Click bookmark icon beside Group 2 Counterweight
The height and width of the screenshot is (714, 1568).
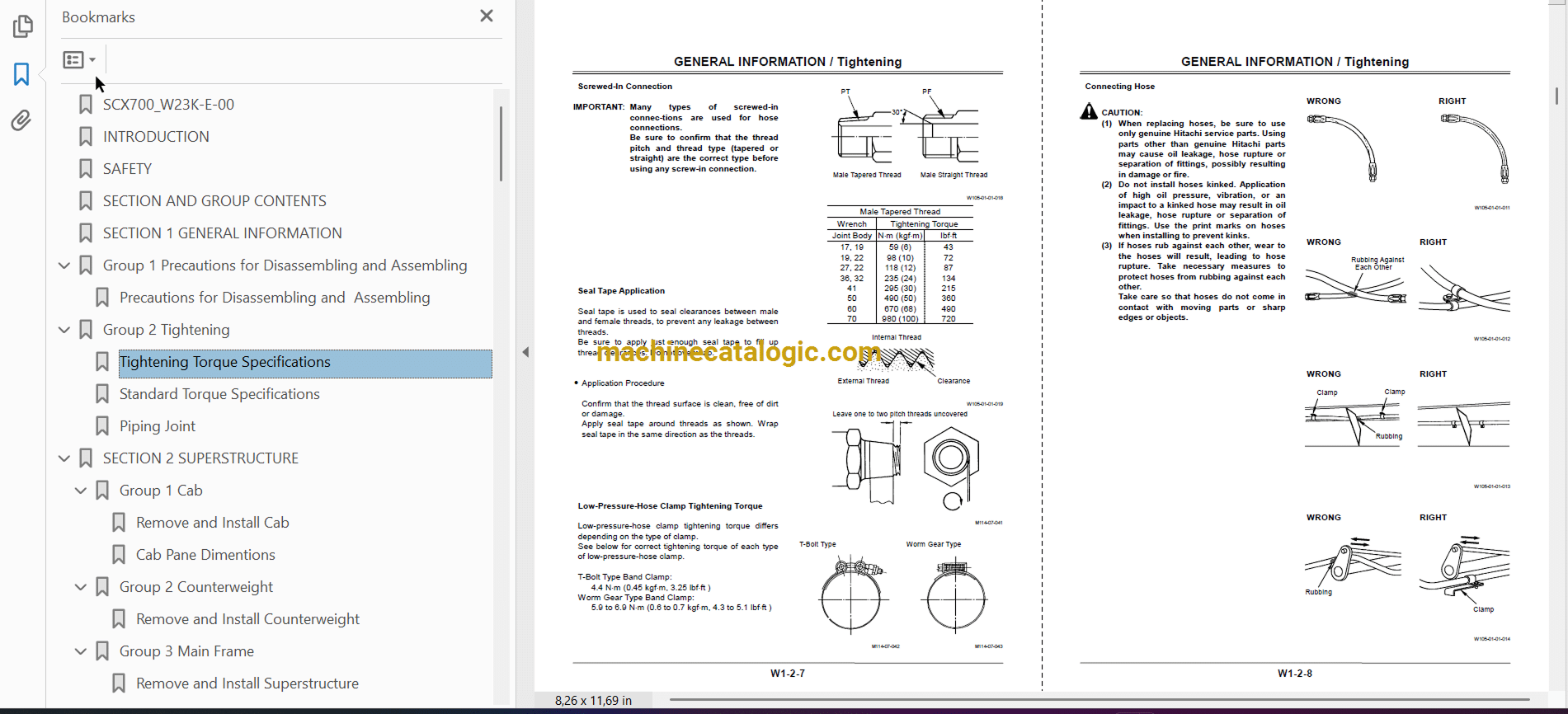pos(102,587)
